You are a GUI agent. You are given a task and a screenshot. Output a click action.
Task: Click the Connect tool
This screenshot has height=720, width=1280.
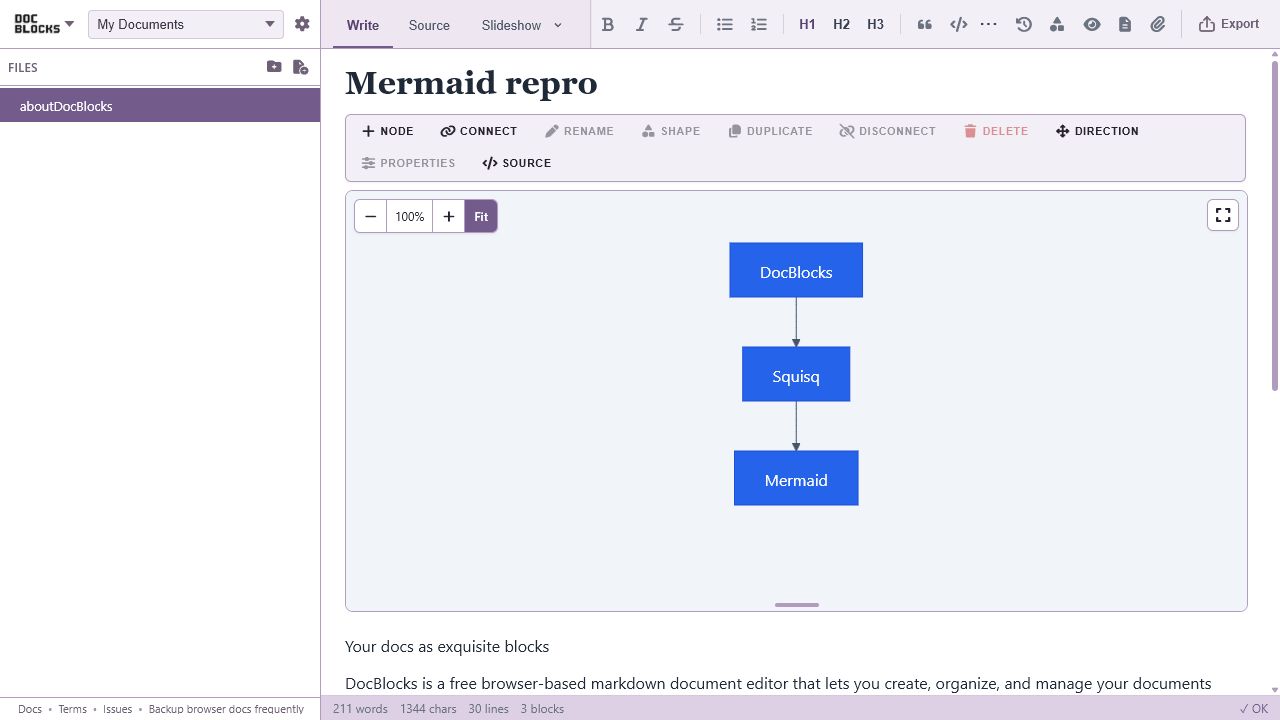[x=479, y=131]
